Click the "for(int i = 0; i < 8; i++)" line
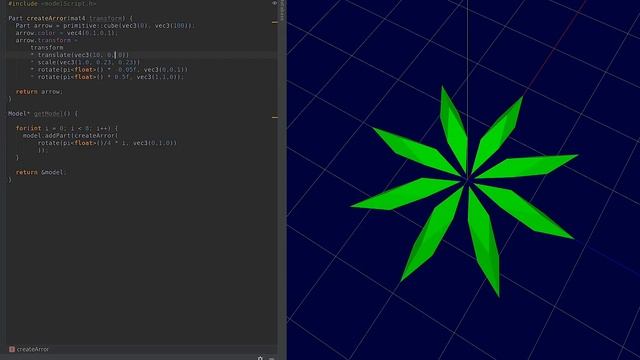 [67, 128]
